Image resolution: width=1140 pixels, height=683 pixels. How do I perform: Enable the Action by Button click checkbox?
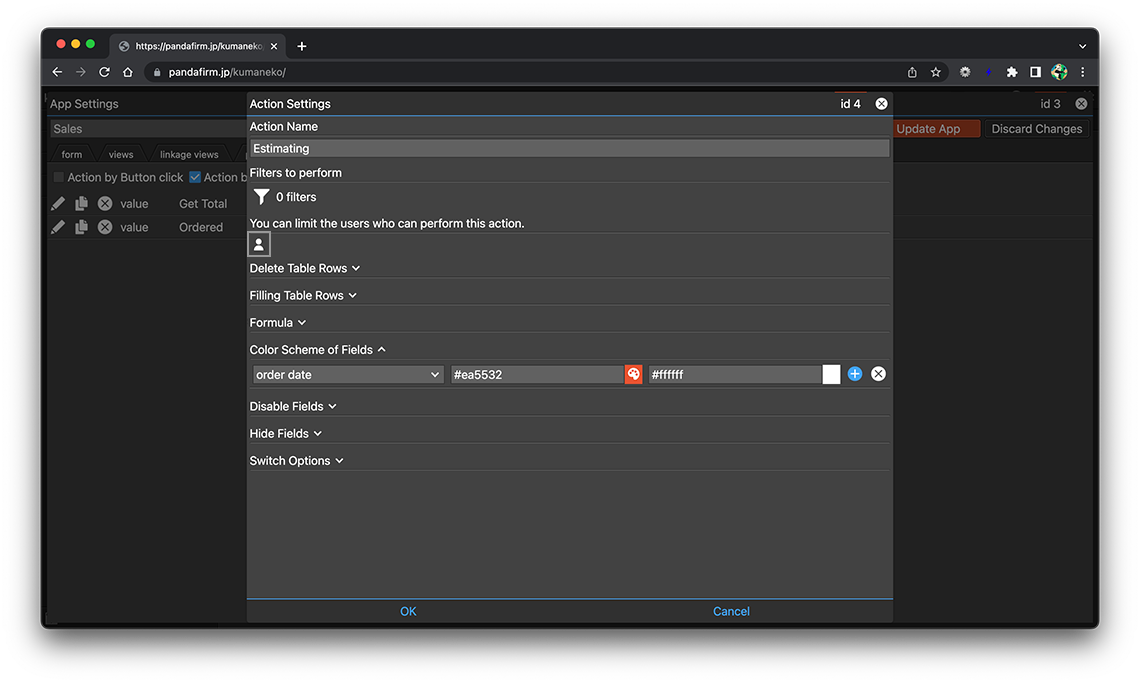[59, 177]
